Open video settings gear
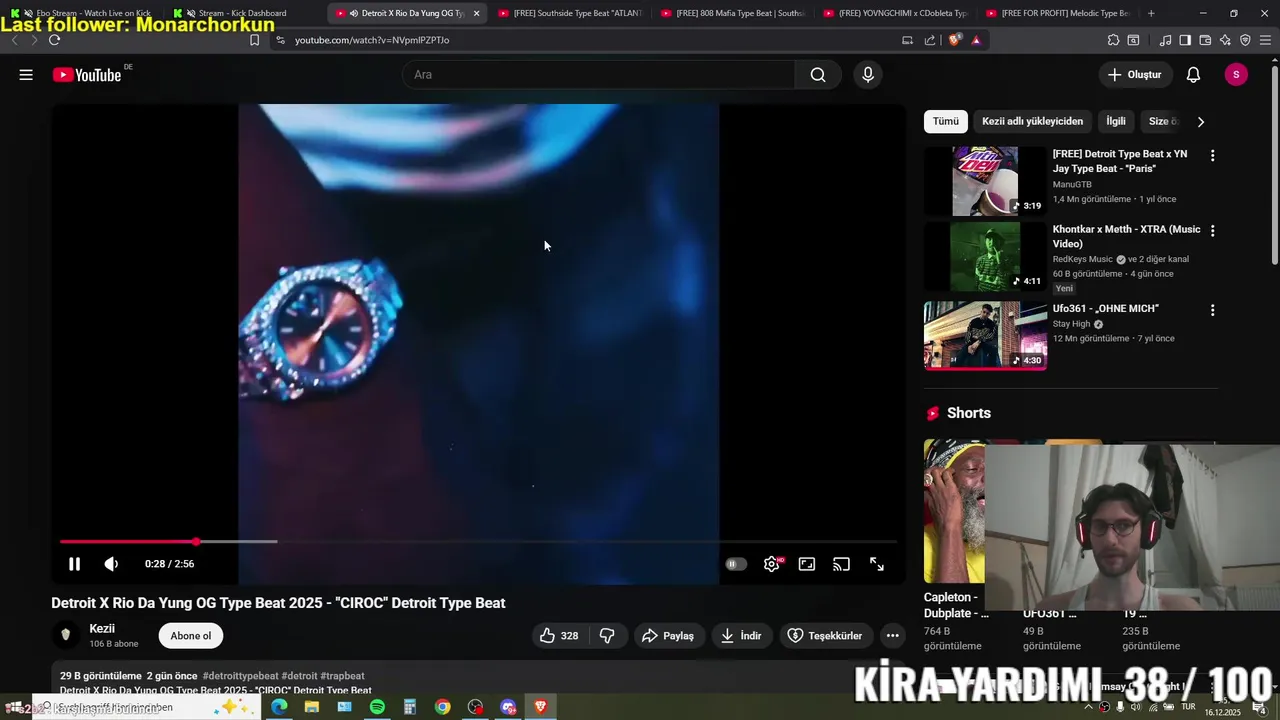 point(772,564)
